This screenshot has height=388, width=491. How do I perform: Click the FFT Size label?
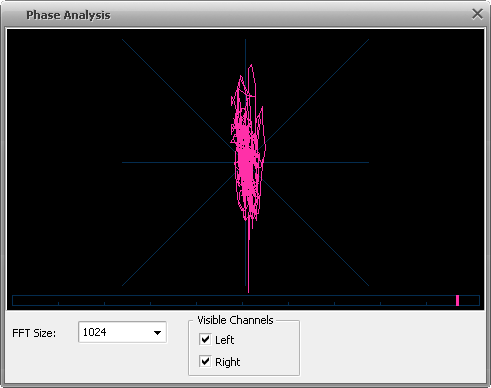(34, 333)
